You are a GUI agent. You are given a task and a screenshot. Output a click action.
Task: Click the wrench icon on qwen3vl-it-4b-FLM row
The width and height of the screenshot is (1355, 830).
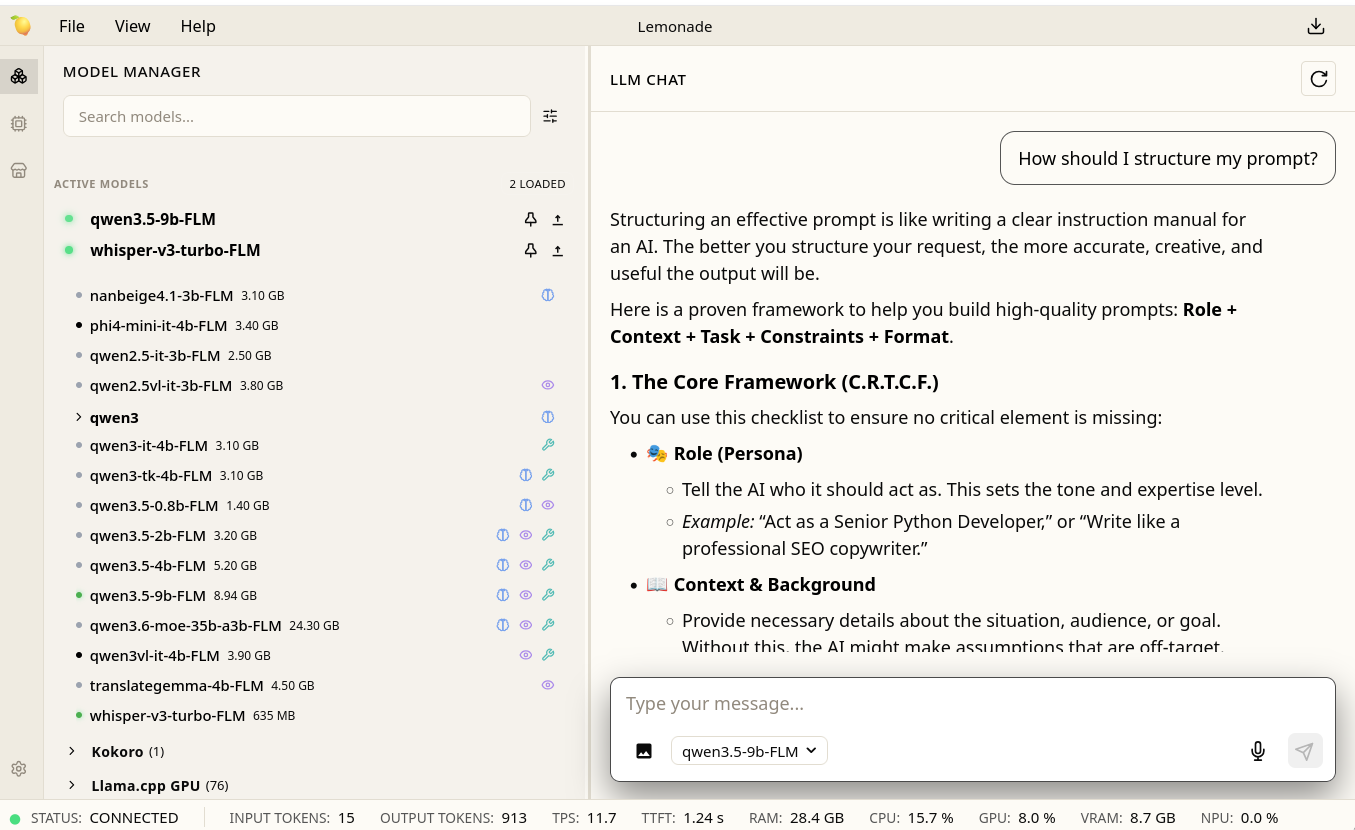coord(548,655)
